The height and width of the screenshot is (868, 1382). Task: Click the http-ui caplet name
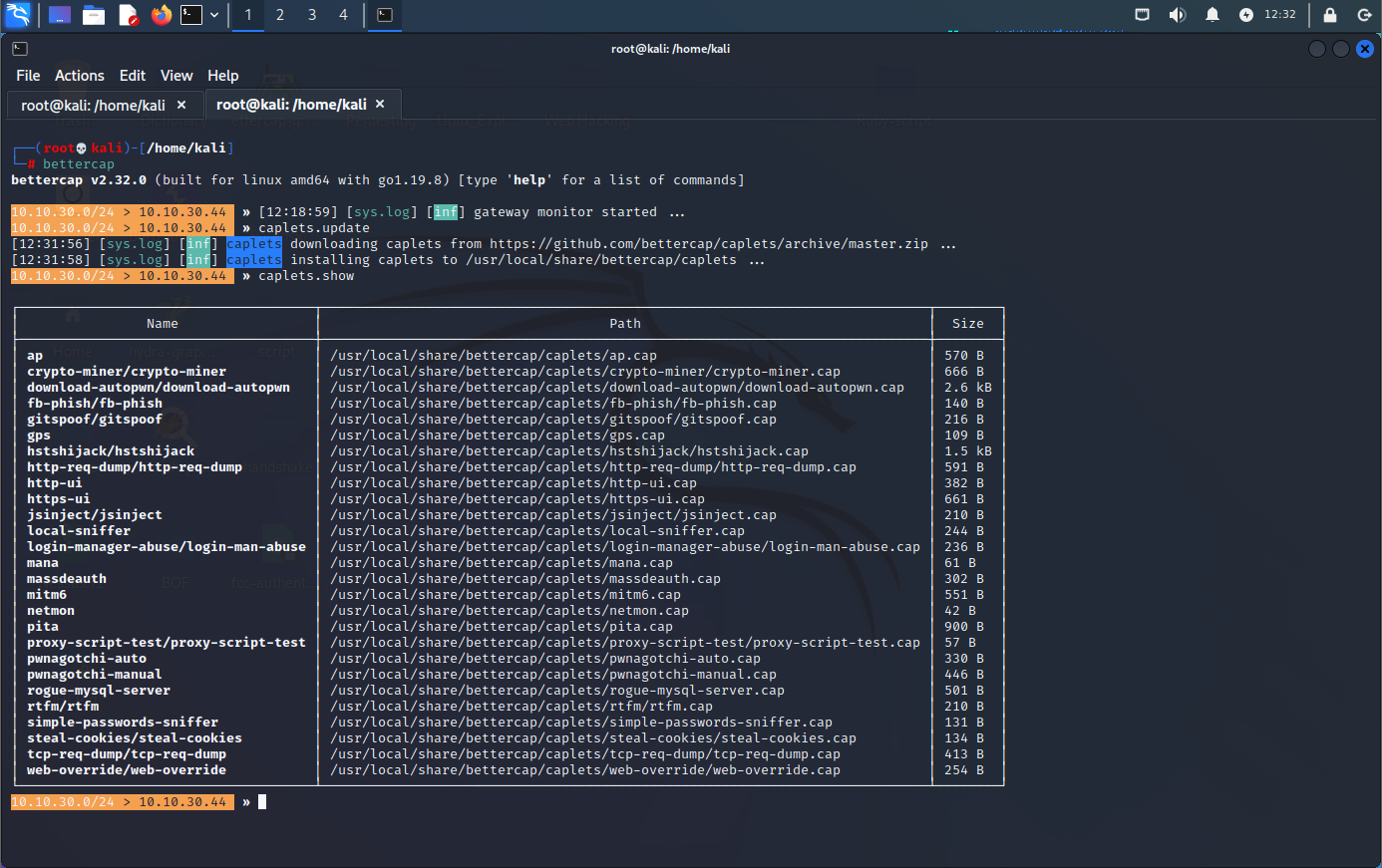click(55, 483)
